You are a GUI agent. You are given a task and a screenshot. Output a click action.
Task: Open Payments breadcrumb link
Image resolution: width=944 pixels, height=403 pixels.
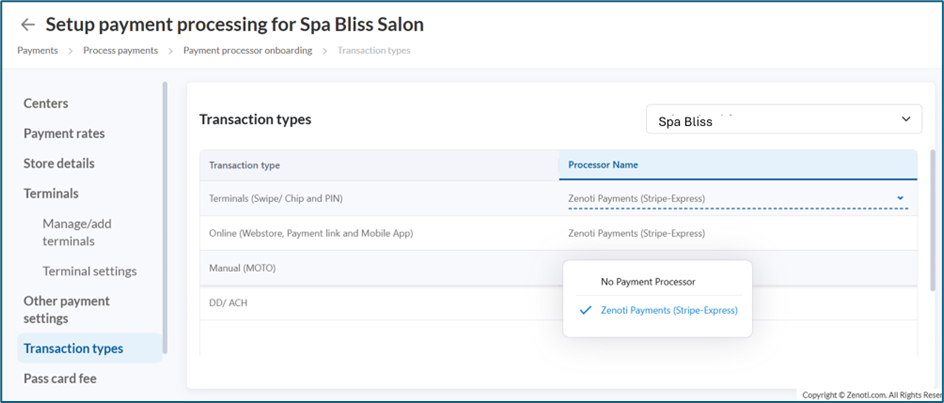(x=37, y=51)
